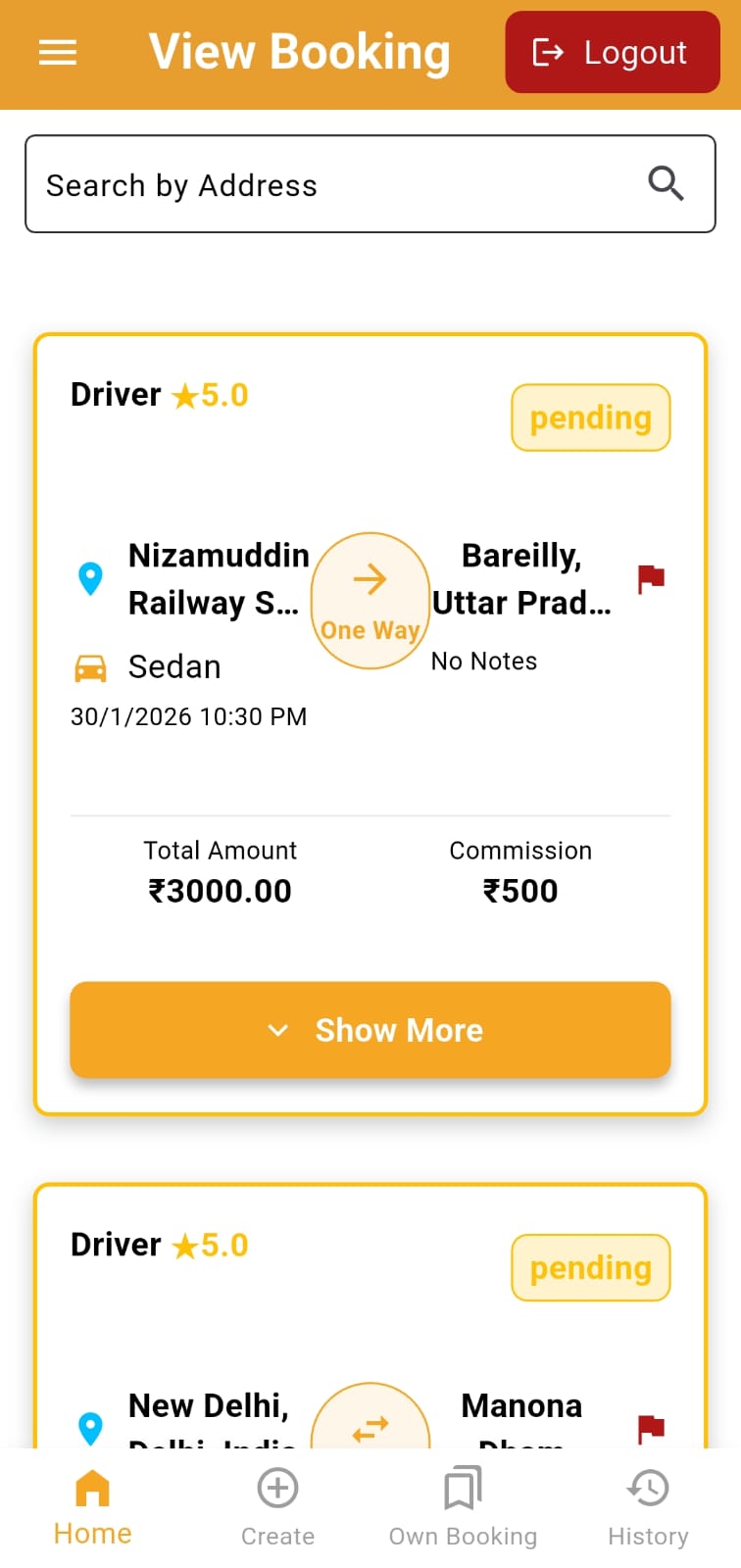Open the hamburger navigation menu
741x1568 pixels.
[57, 52]
